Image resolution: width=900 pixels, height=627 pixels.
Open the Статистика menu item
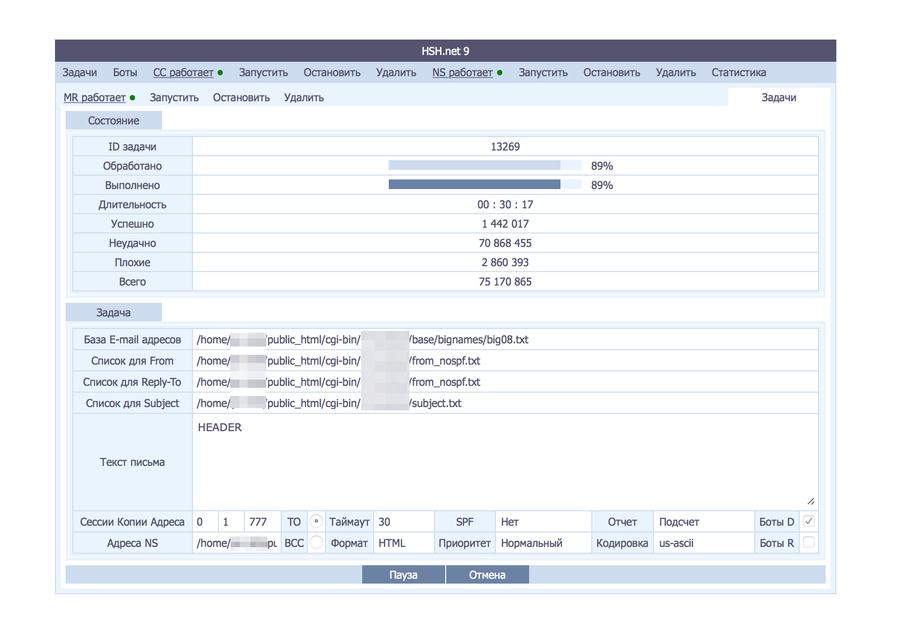739,73
